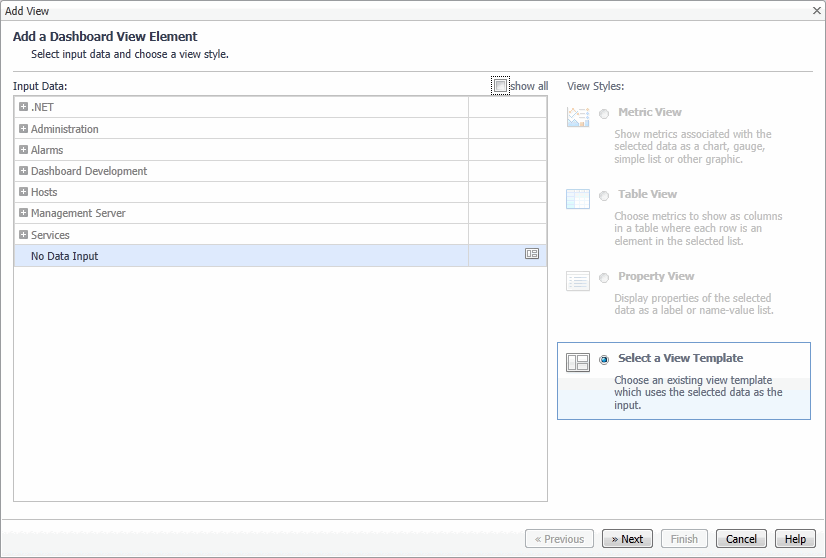Close the Add View dialog
Screen dimensions: 826x558
click(816, 10)
